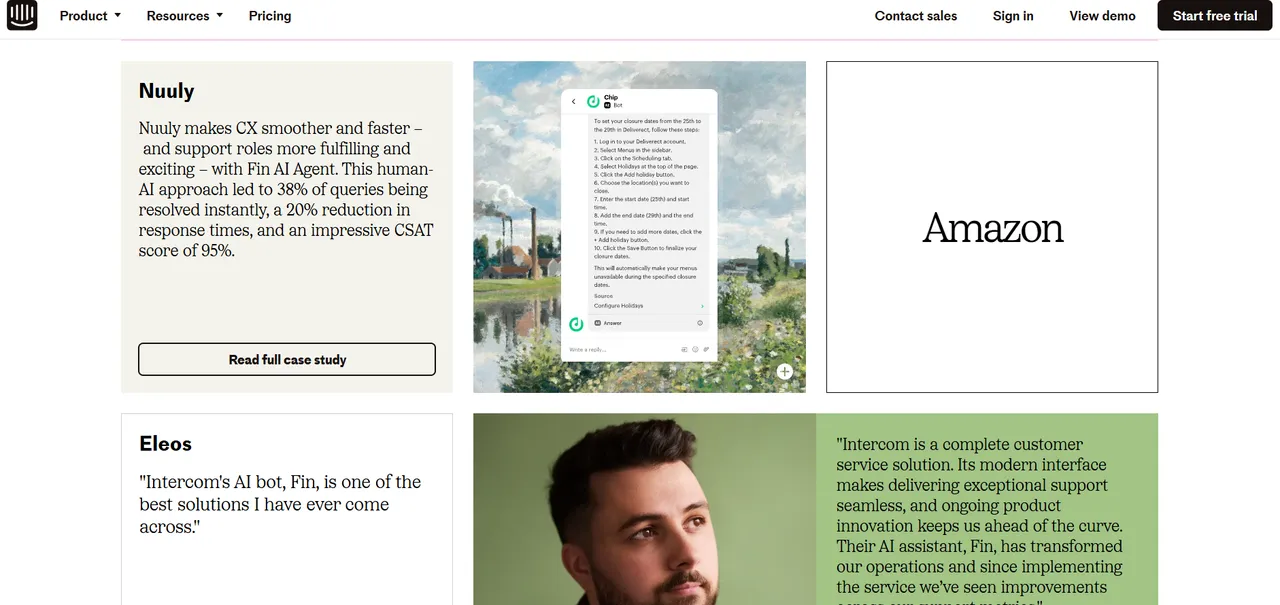Click the info icon beside Answer label
This screenshot has height=605, width=1280.
pyautogui.click(x=700, y=323)
